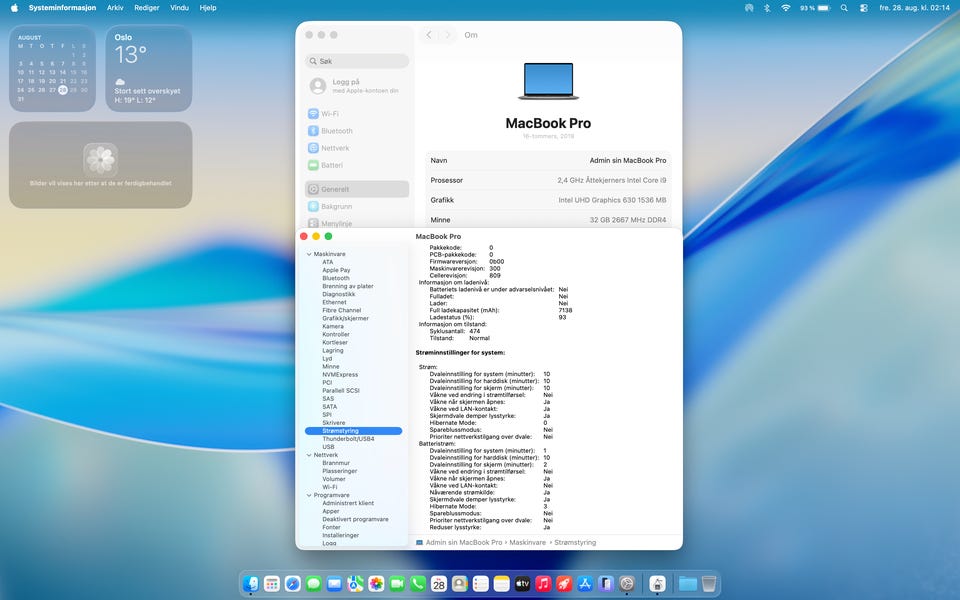Launch Messages from the Dock
The image size is (960, 600).
click(x=313, y=584)
